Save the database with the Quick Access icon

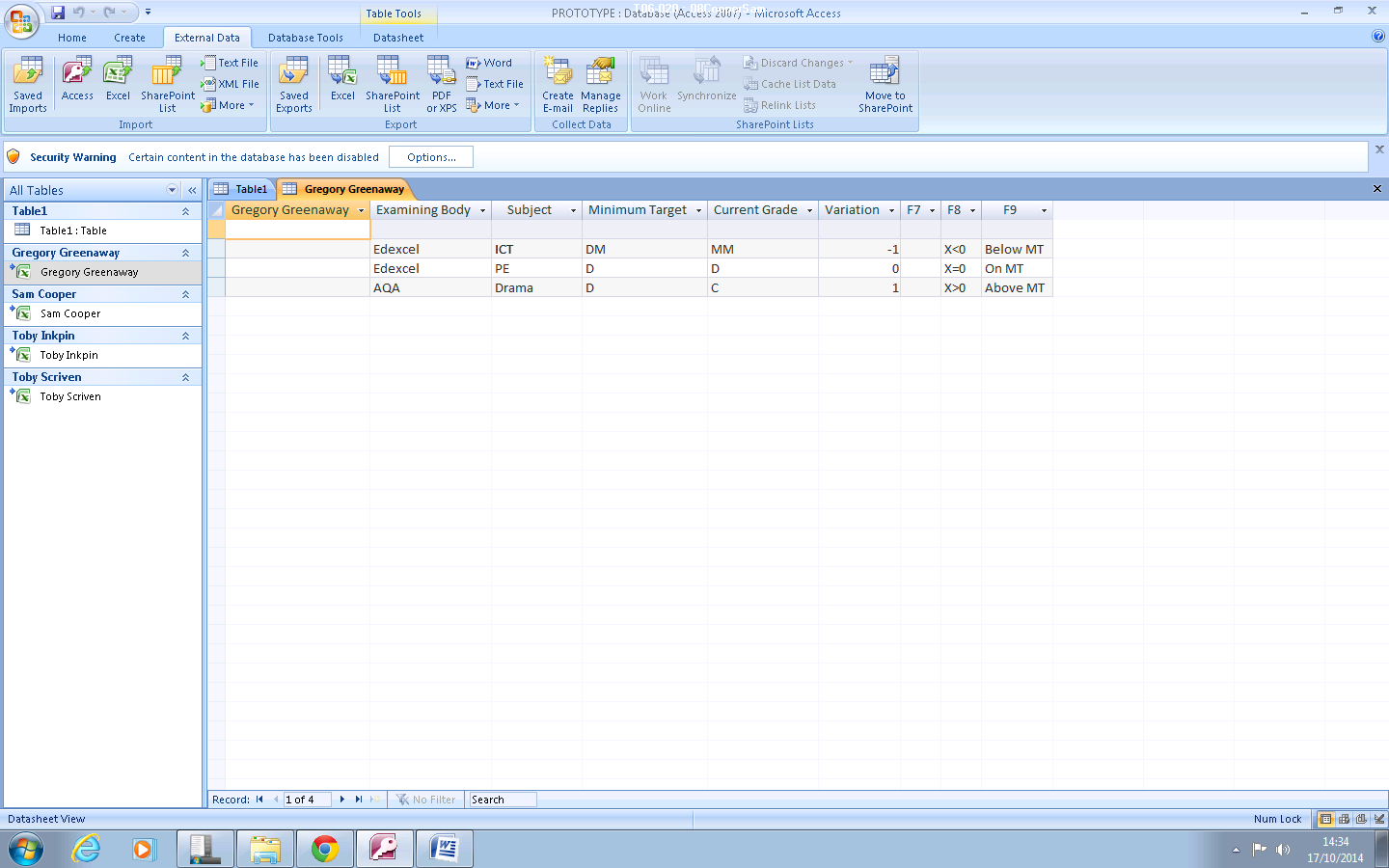(x=58, y=13)
